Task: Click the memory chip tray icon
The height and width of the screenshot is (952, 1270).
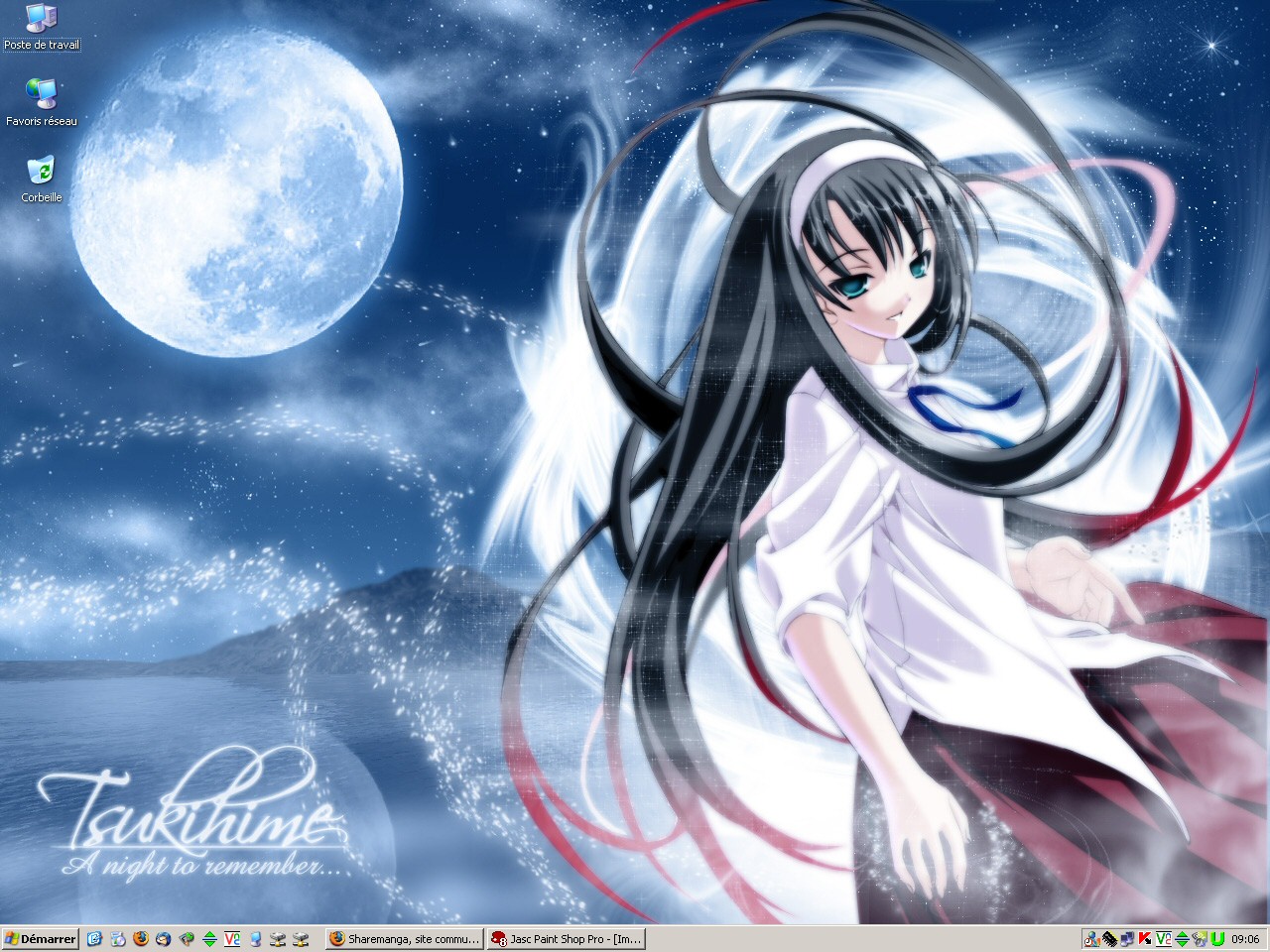Action: tap(1110, 938)
